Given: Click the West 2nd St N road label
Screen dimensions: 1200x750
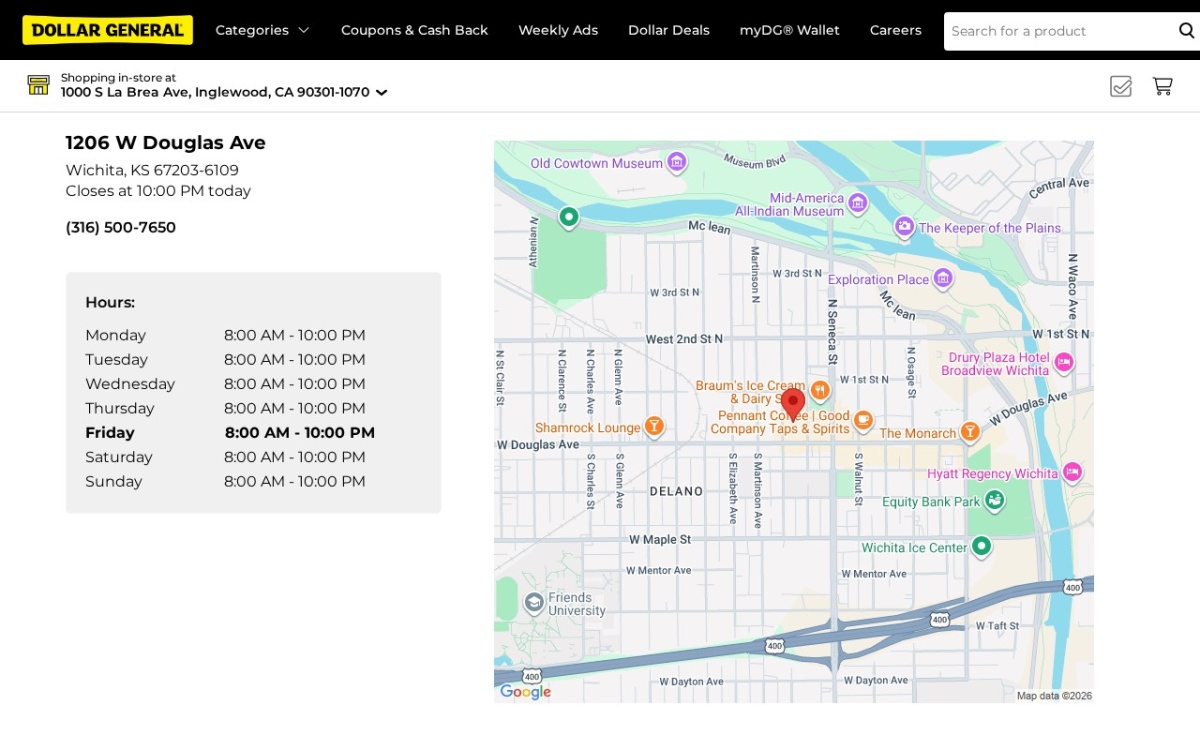Looking at the screenshot, I should click(684, 339).
